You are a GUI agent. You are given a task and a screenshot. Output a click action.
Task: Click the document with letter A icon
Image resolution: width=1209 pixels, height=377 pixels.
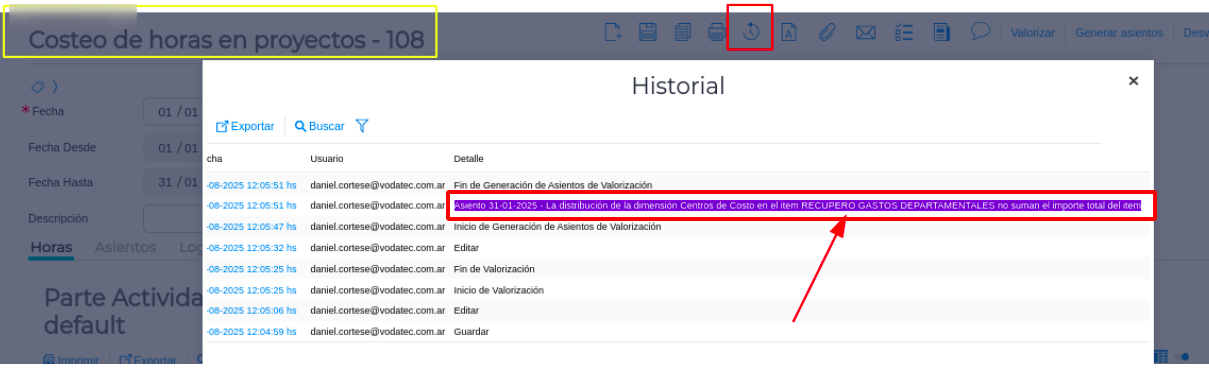[x=788, y=32]
